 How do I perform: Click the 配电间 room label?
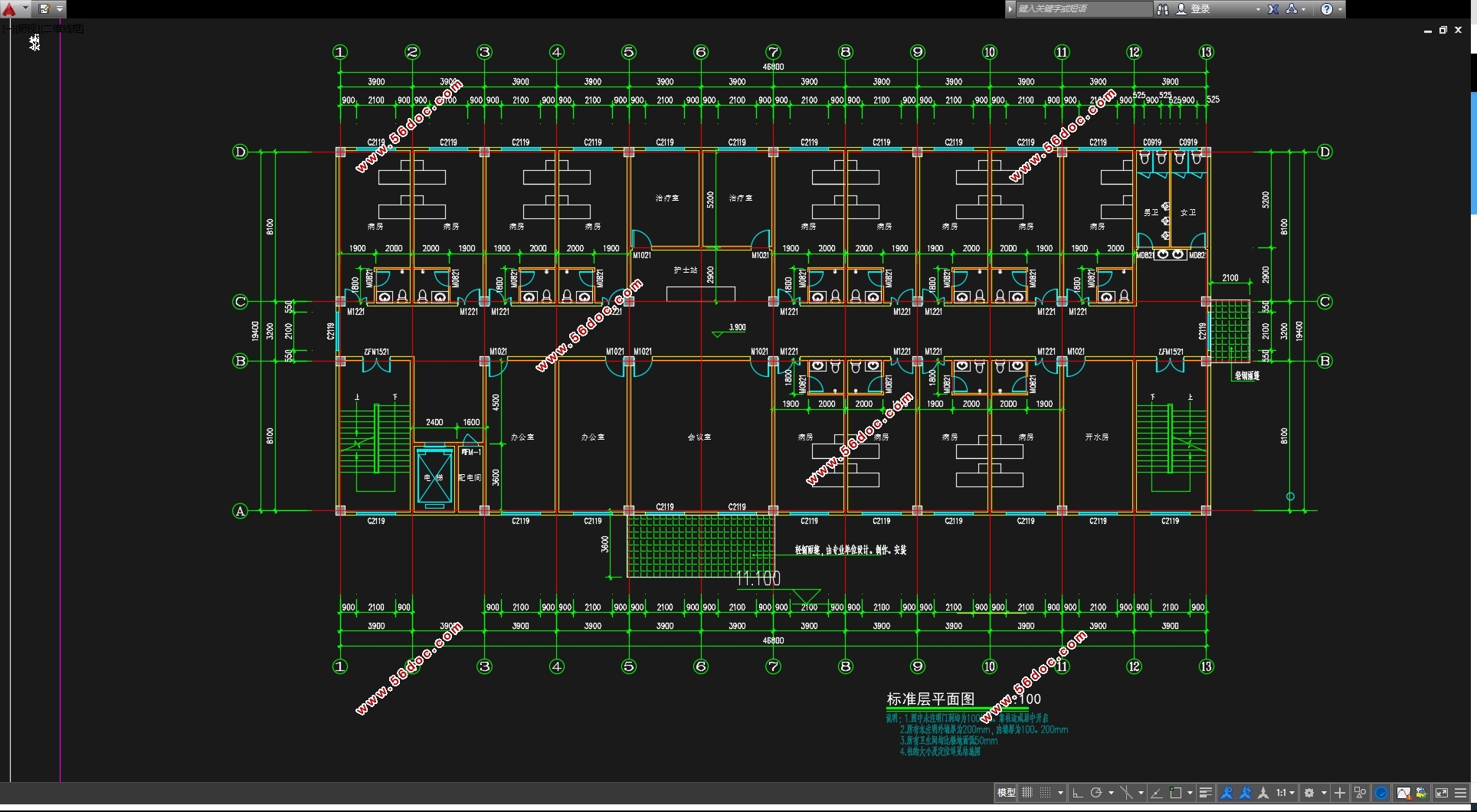(x=470, y=478)
